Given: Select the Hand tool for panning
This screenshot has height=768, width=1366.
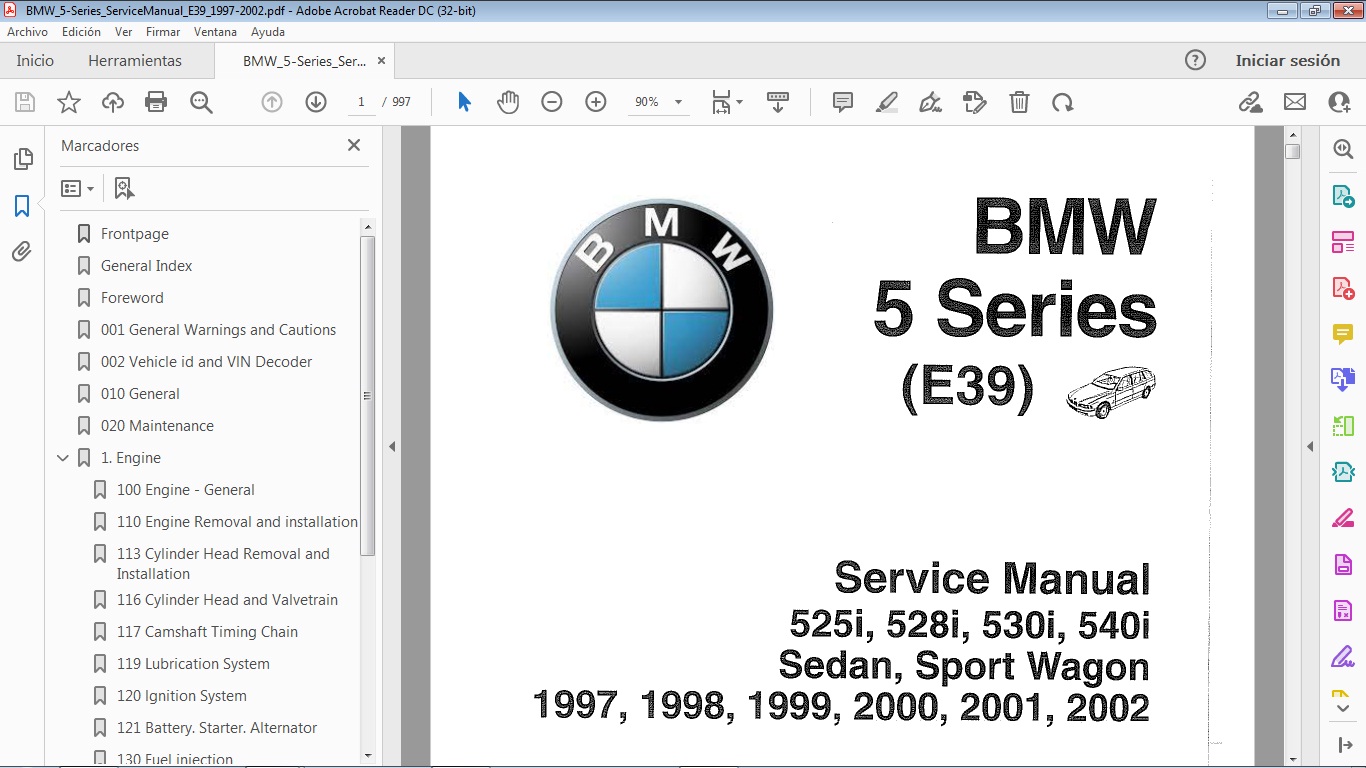Looking at the screenshot, I should 508,101.
